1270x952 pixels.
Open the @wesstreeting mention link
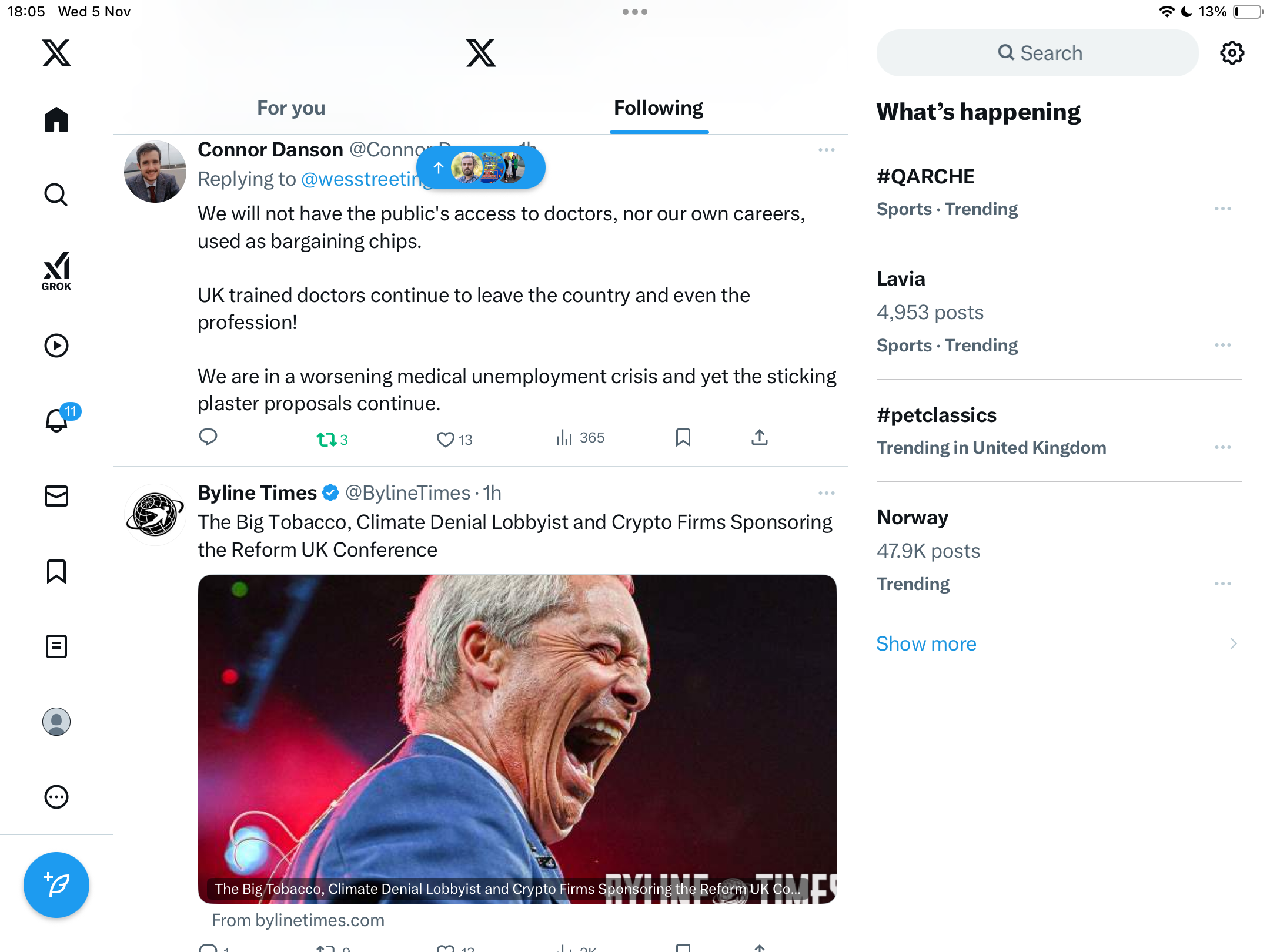(x=359, y=179)
